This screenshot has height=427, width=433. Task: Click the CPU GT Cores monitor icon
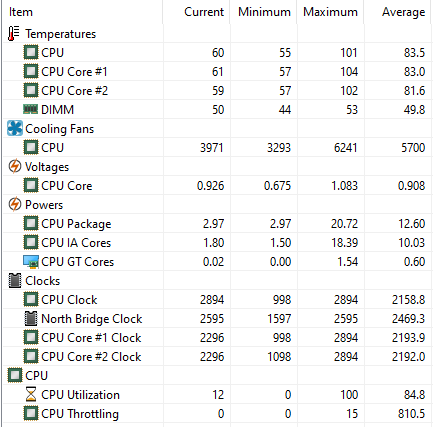[31, 262]
